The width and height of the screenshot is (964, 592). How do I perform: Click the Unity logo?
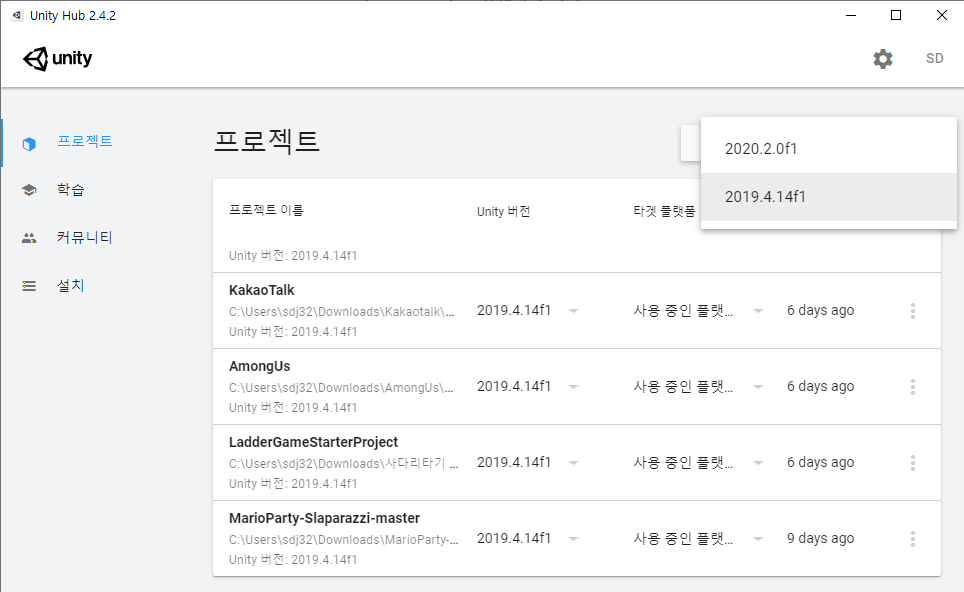[x=57, y=59]
